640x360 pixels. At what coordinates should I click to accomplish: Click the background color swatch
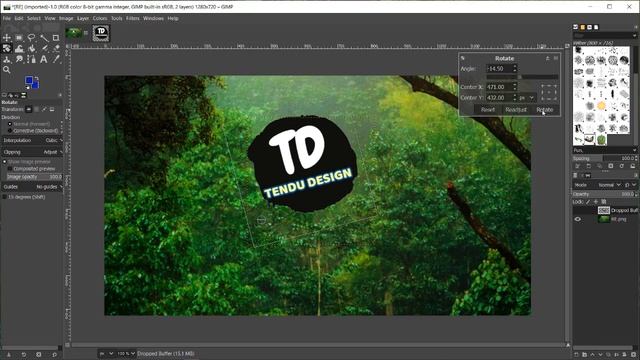(x=36, y=85)
